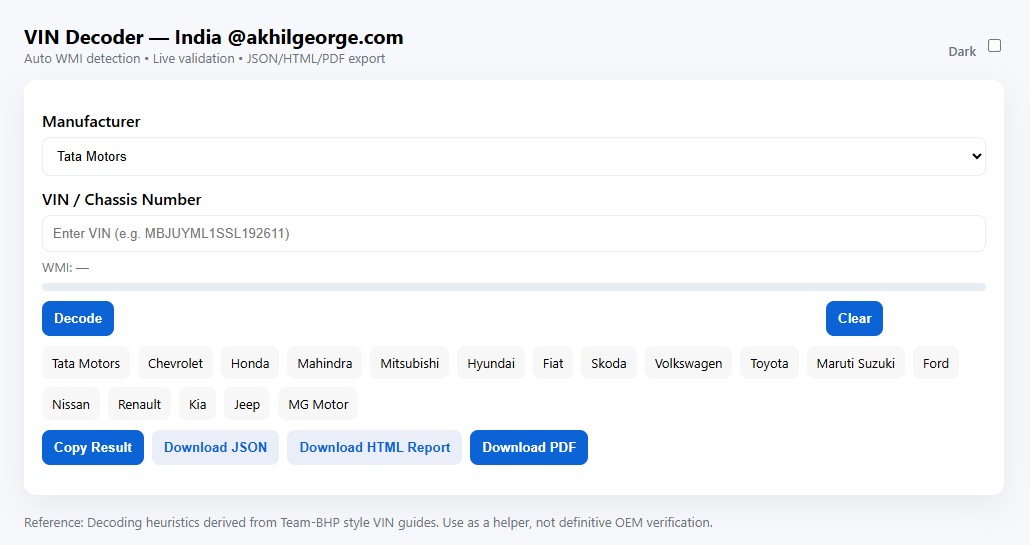1030x545 pixels.
Task: Click Copy Result button
Action: (x=93, y=447)
